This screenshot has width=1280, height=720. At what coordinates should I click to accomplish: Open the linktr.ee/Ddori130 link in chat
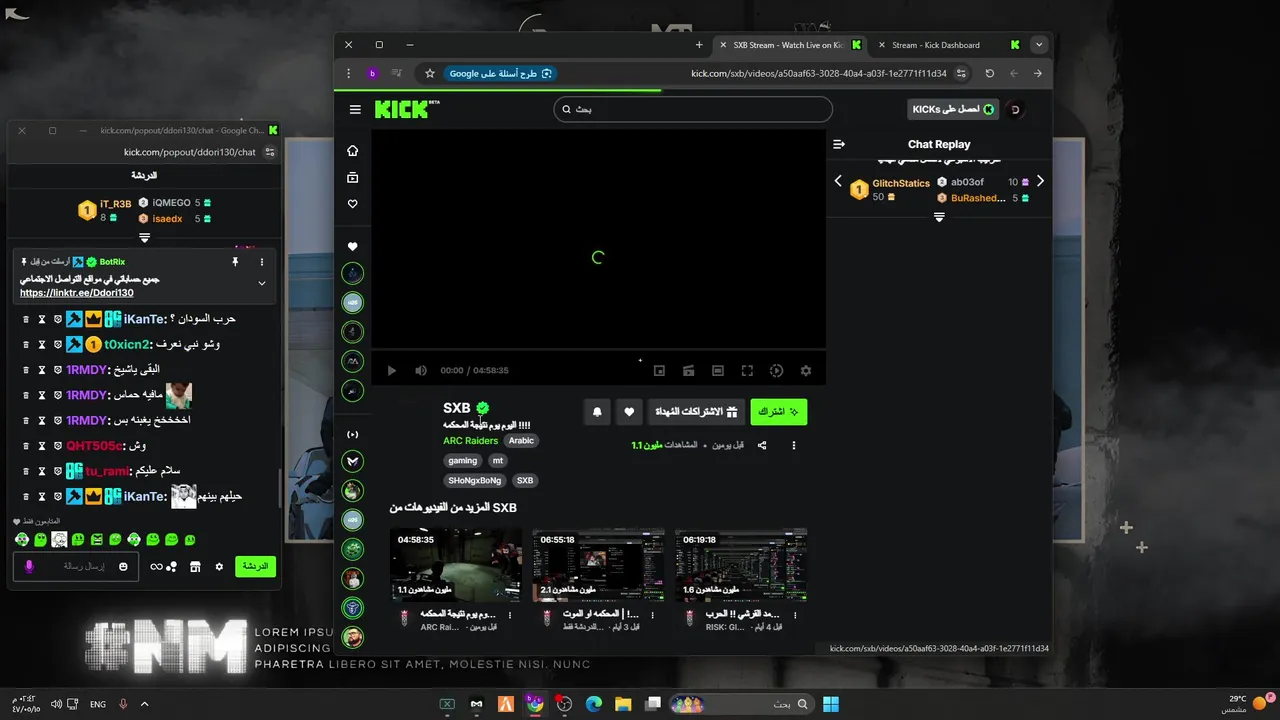pos(77,293)
